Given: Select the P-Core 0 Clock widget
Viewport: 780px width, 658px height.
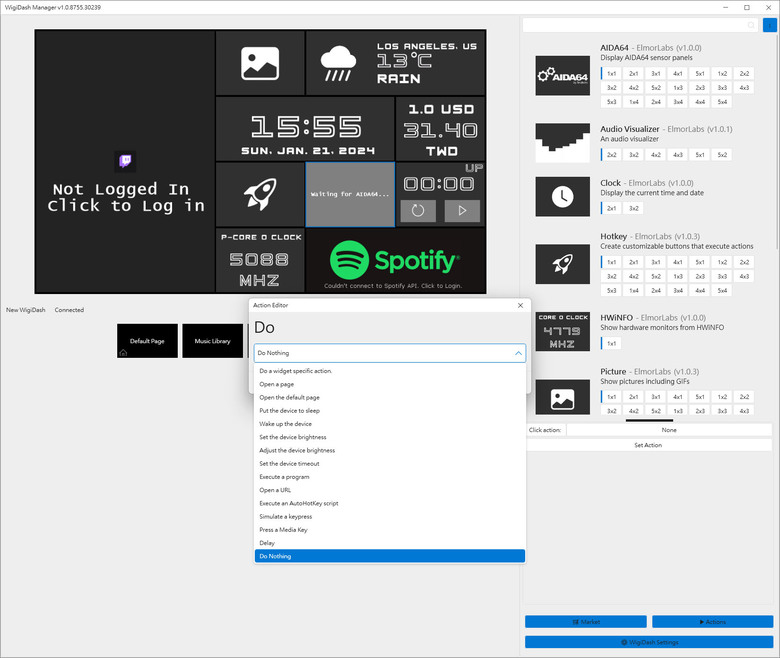Looking at the screenshot, I should [x=260, y=261].
